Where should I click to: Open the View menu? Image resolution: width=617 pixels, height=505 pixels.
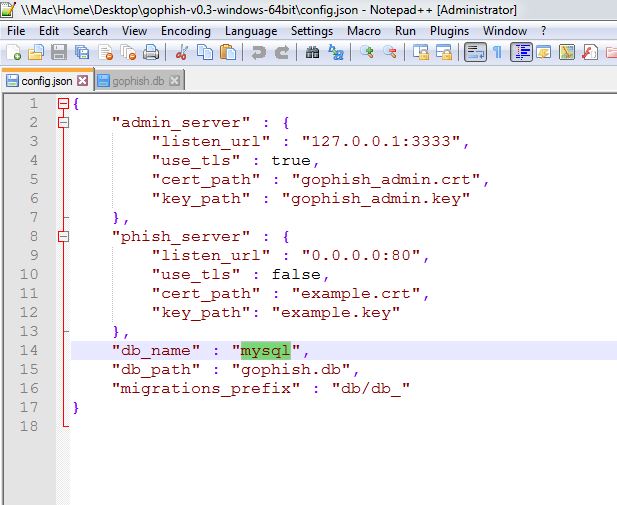click(134, 31)
